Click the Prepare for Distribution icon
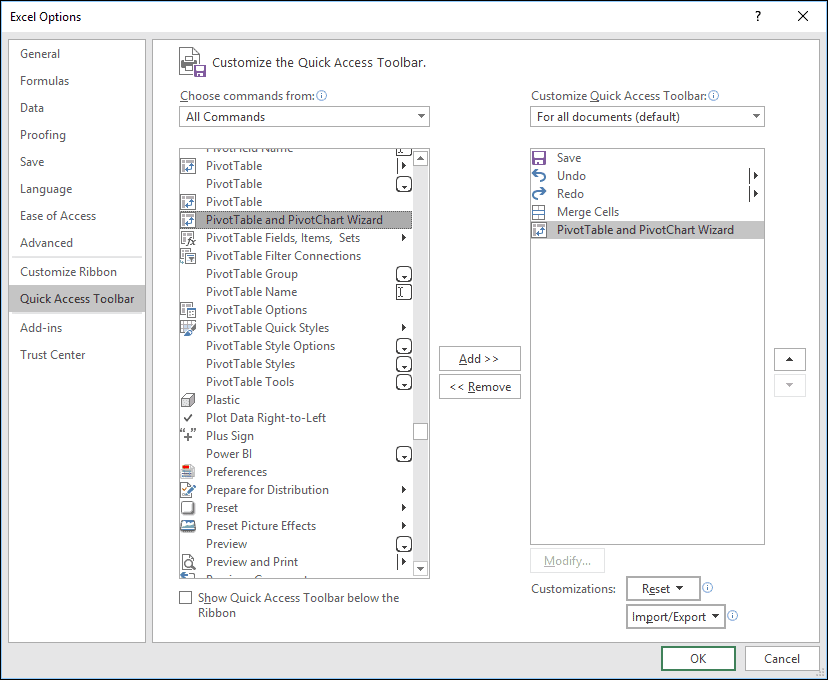 point(188,490)
